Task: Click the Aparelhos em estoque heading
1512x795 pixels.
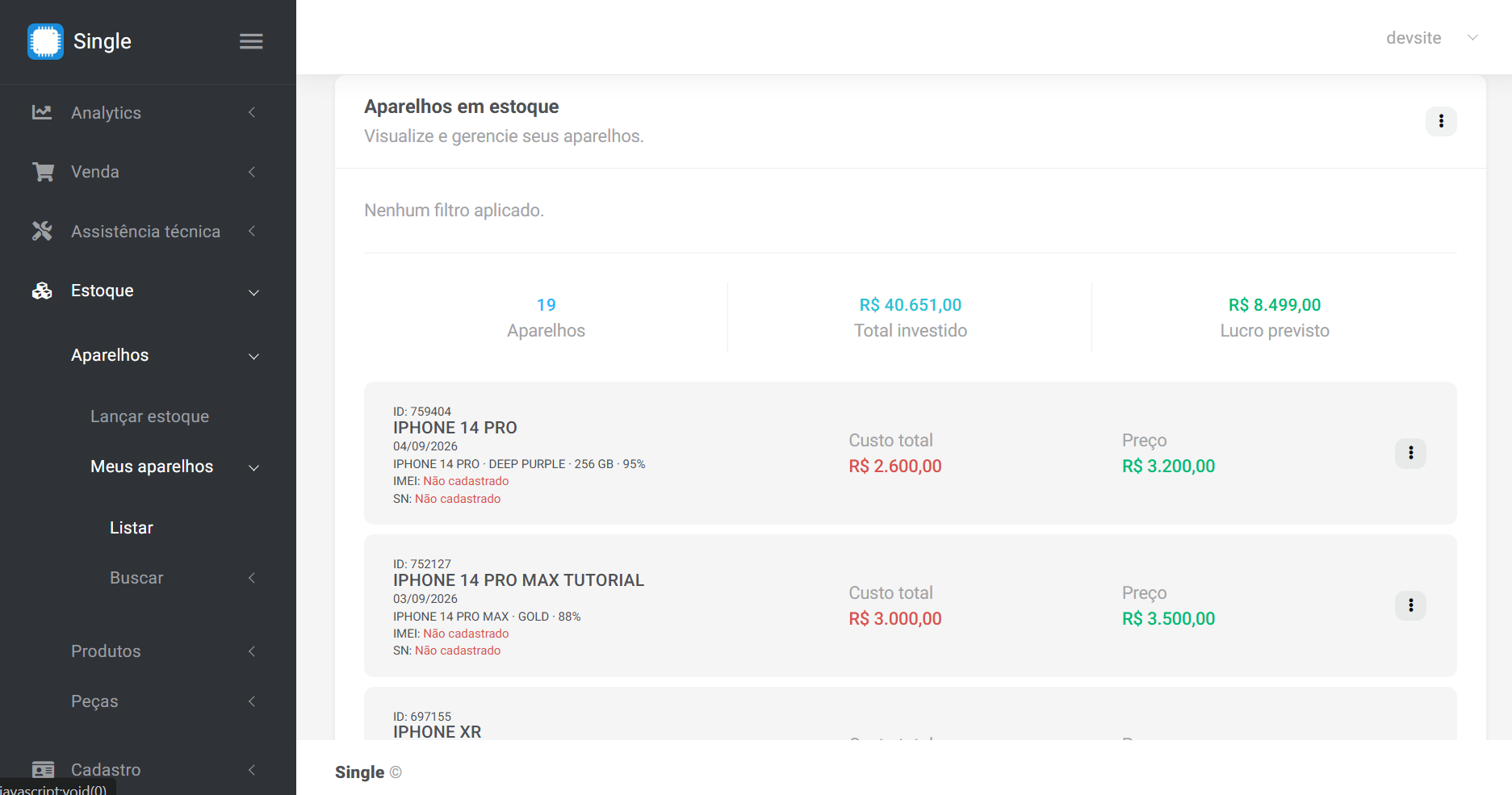Action: point(462,107)
